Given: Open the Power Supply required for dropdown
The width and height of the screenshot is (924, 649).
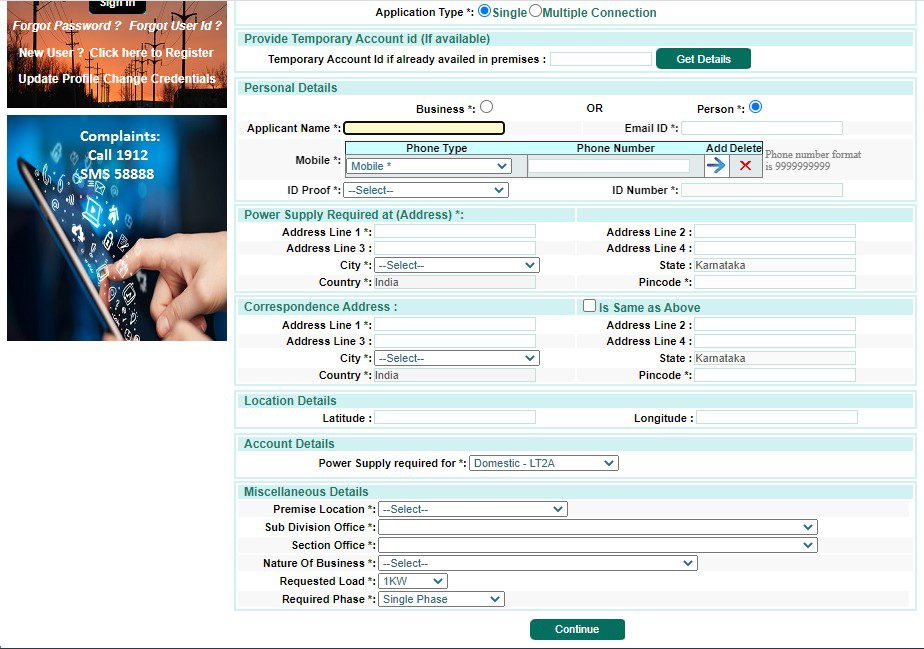Looking at the screenshot, I should point(543,462).
